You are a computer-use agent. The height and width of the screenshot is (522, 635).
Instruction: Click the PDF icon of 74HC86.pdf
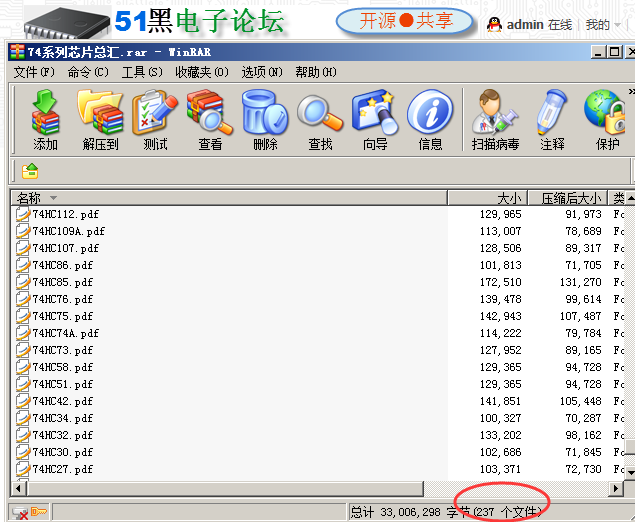click(23, 265)
